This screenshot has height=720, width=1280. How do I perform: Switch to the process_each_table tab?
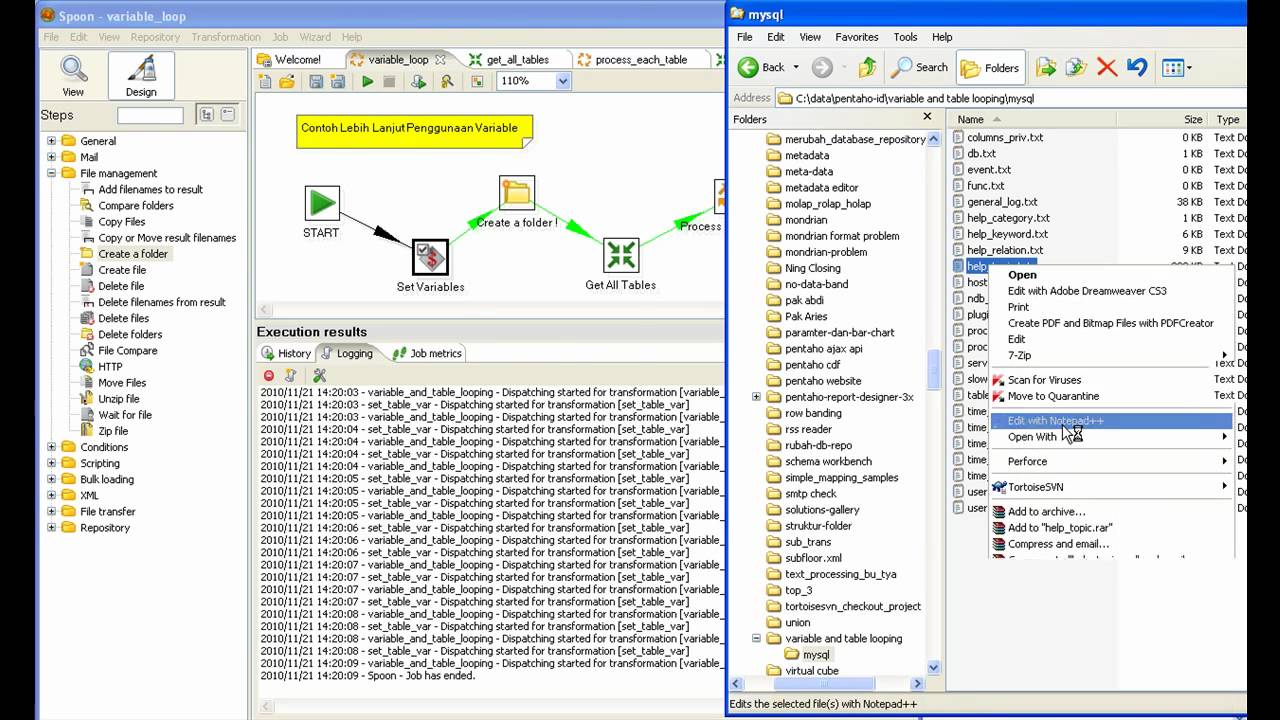[640, 60]
